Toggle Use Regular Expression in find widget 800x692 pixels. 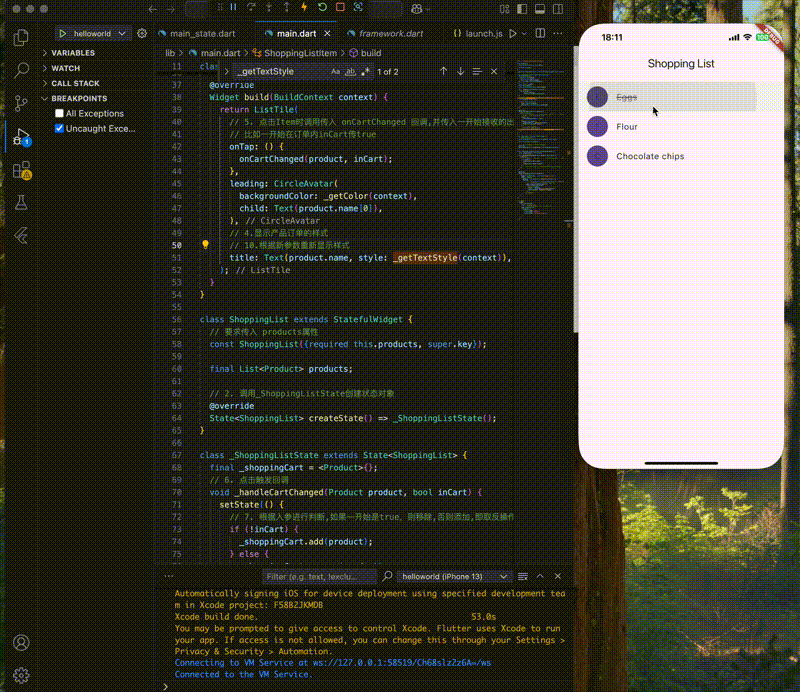tap(365, 72)
